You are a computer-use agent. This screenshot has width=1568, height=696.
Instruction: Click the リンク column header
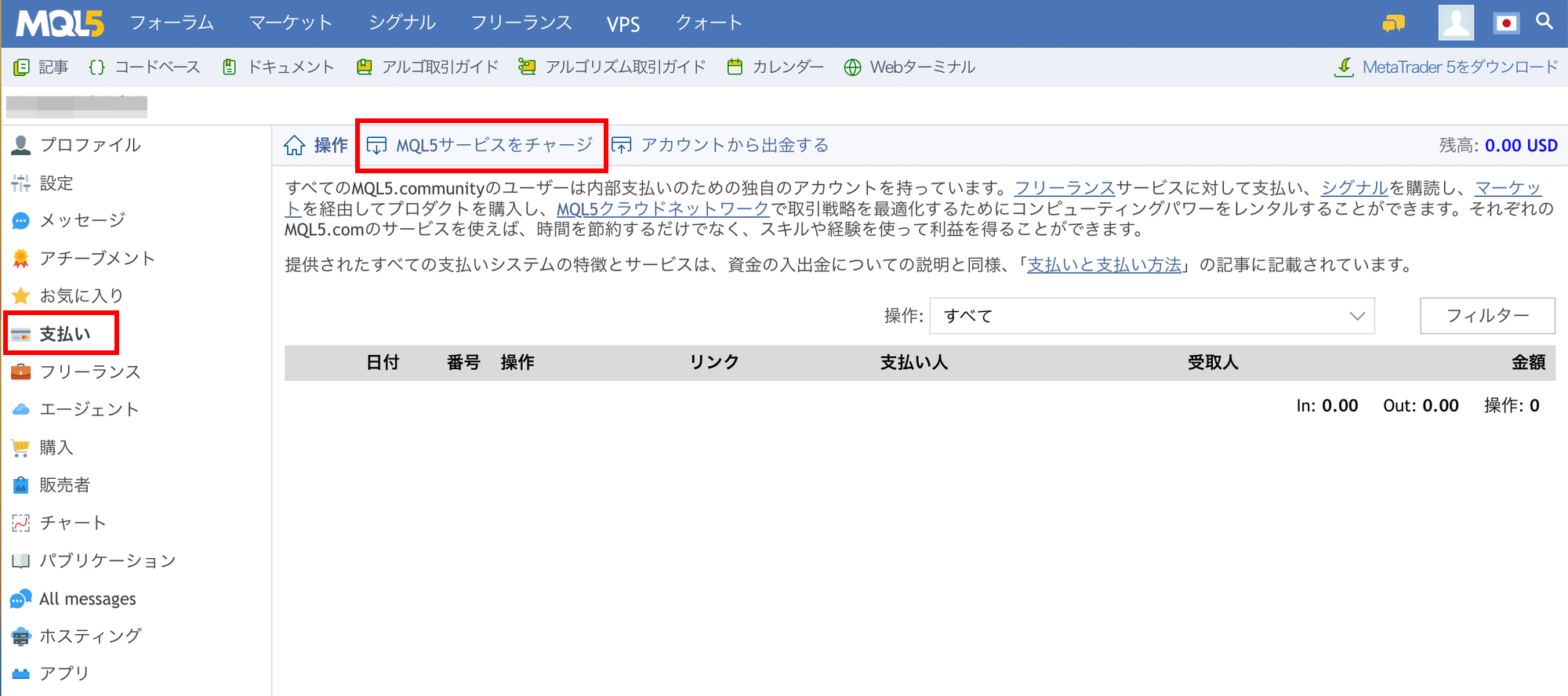tap(714, 362)
